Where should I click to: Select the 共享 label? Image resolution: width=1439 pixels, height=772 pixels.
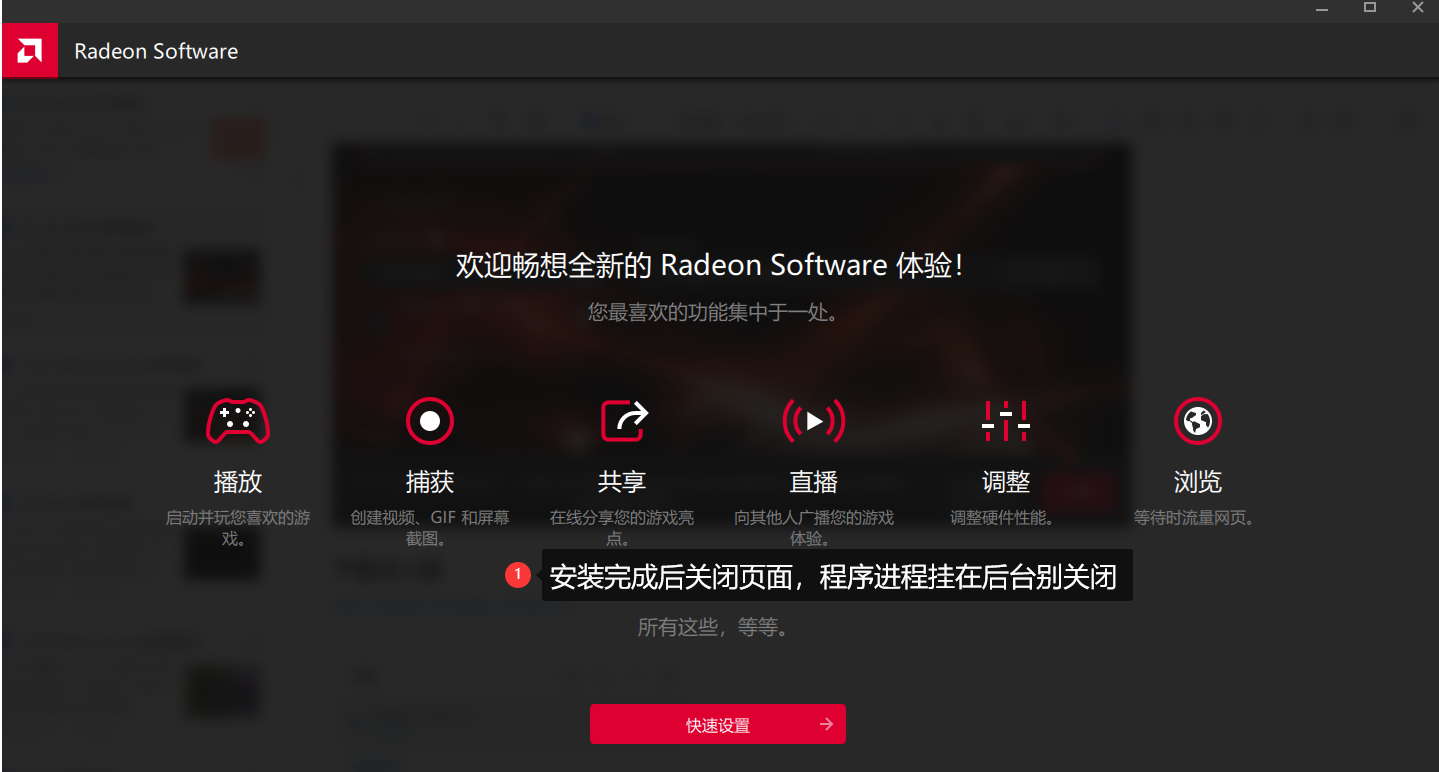622,482
